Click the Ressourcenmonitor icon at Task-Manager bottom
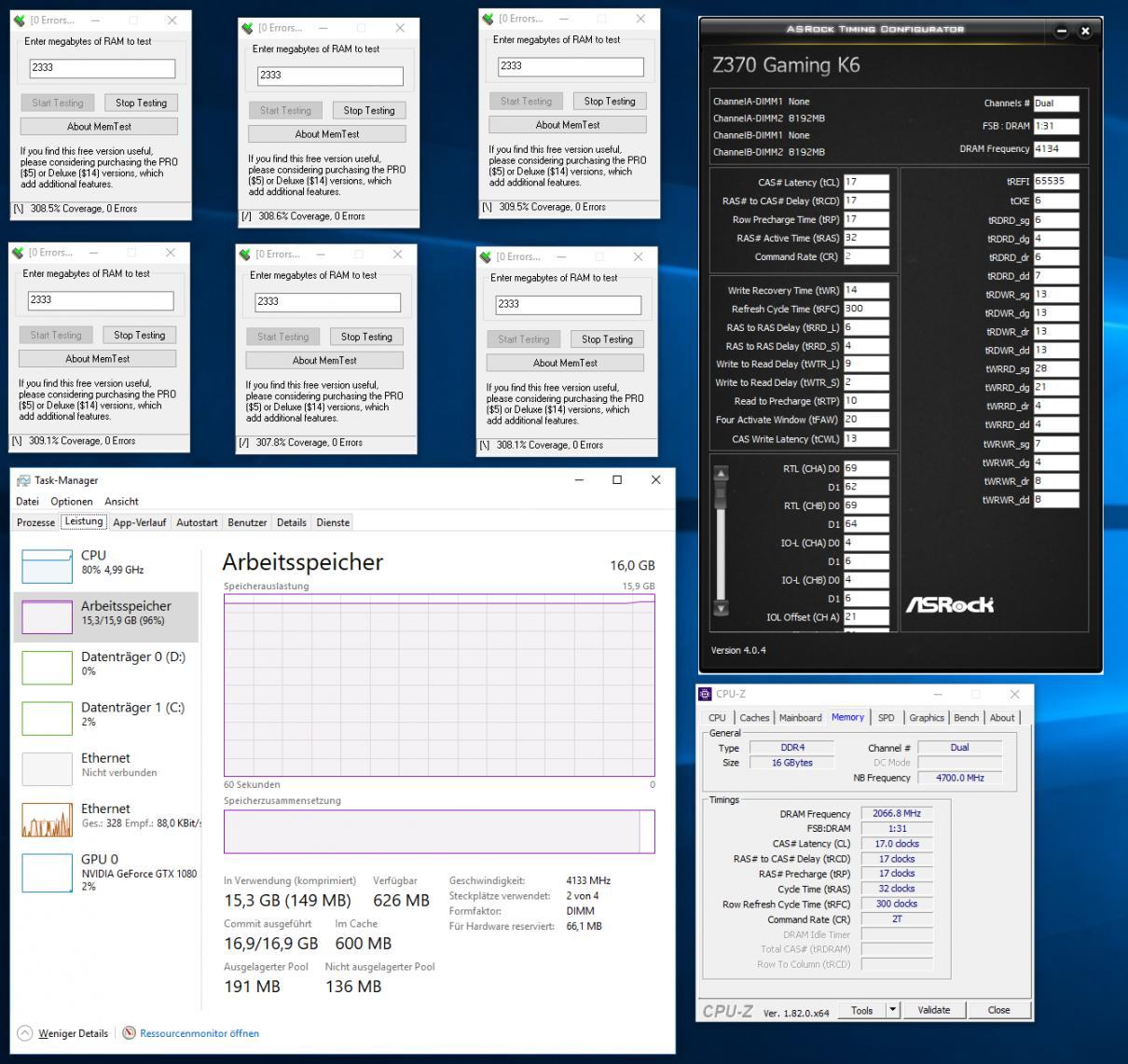The image size is (1128, 1064). [x=130, y=1033]
